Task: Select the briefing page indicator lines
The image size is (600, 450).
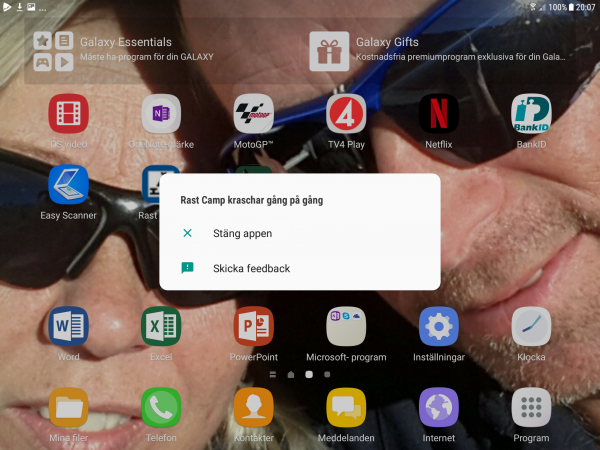Action: (x=273, y=374)
